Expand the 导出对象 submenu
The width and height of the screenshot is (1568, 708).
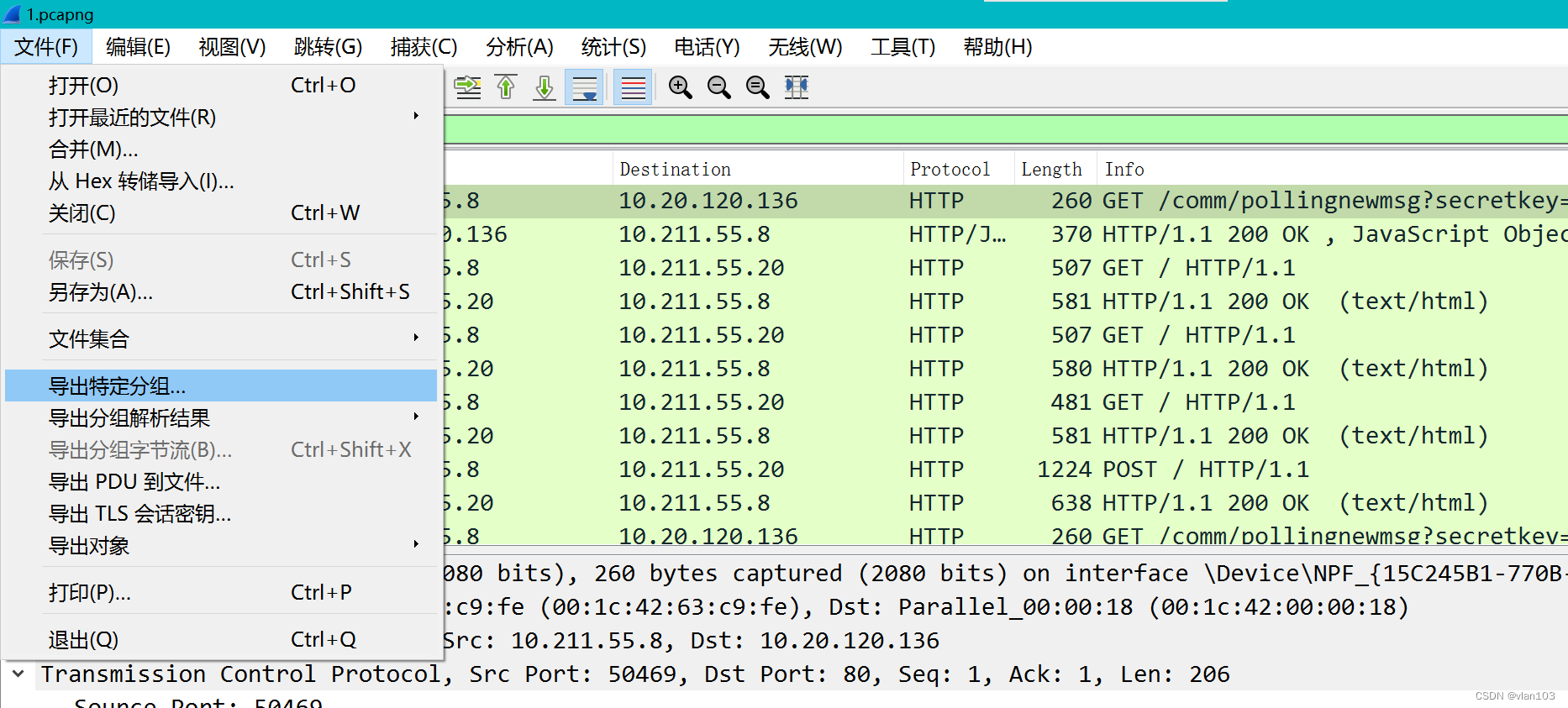[221, 546]
